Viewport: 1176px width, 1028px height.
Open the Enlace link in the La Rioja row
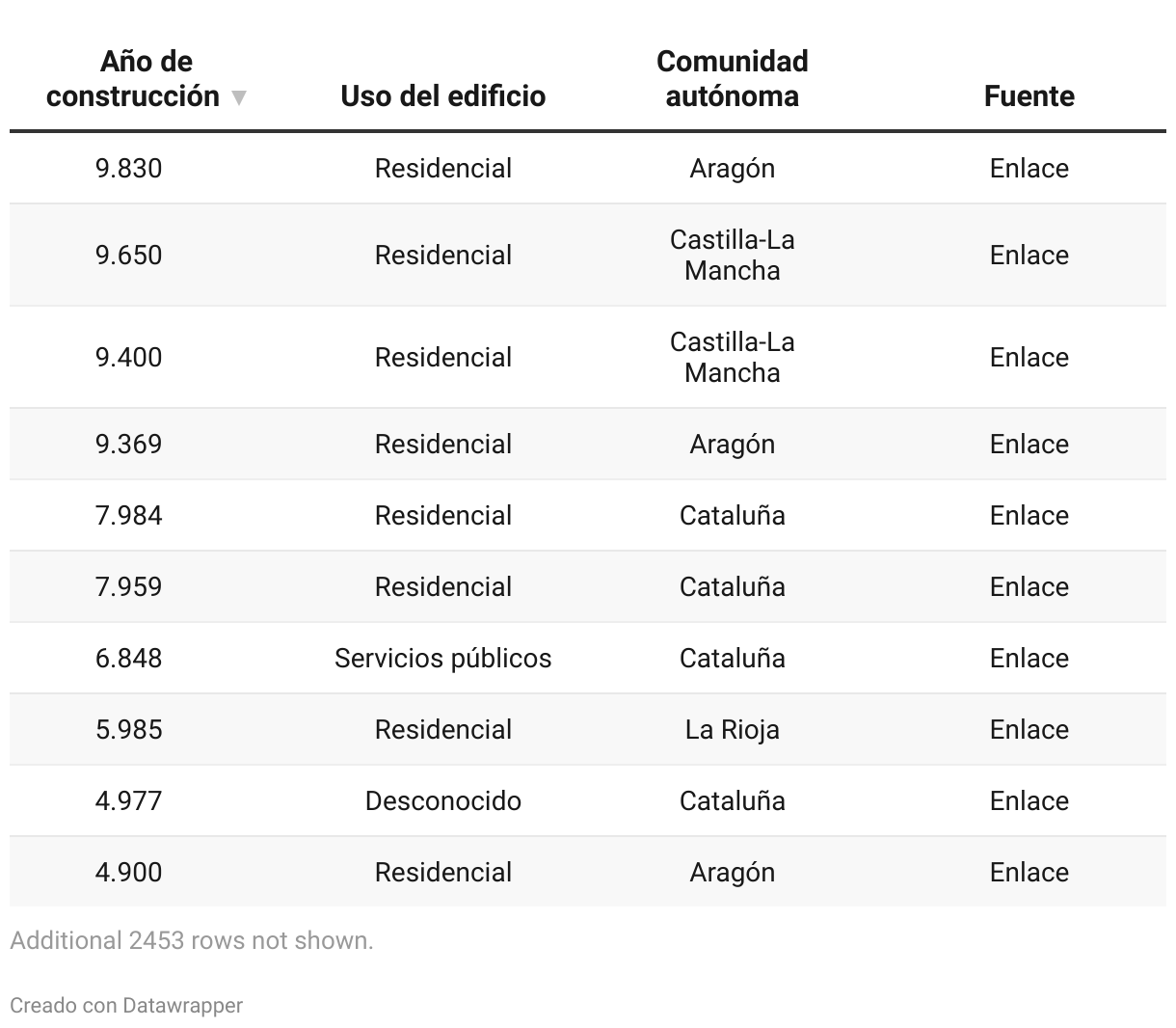(x=1029, y=729)
